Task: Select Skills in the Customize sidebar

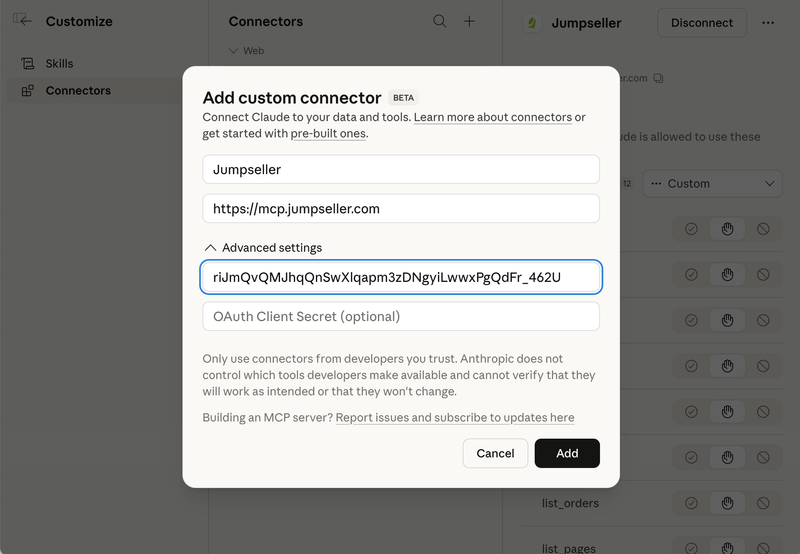Action: [x=59, y=64]
